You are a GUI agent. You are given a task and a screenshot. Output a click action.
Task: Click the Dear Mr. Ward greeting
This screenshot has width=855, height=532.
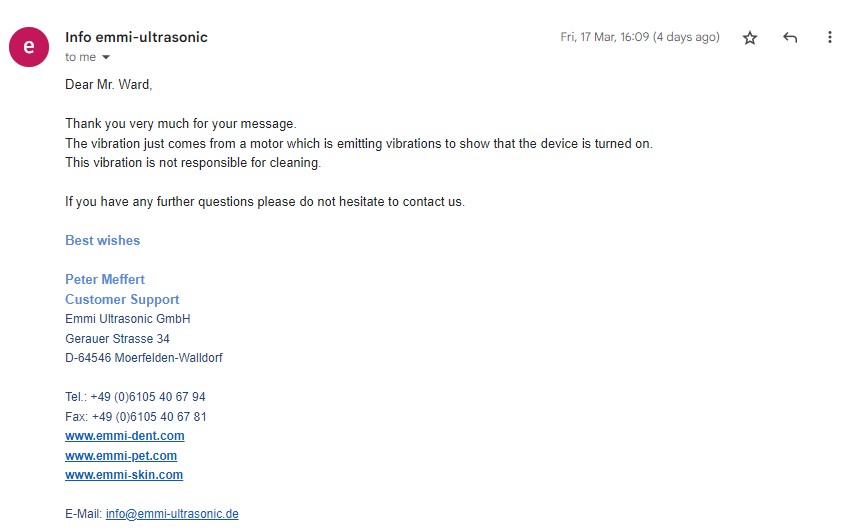coord(109,84)
